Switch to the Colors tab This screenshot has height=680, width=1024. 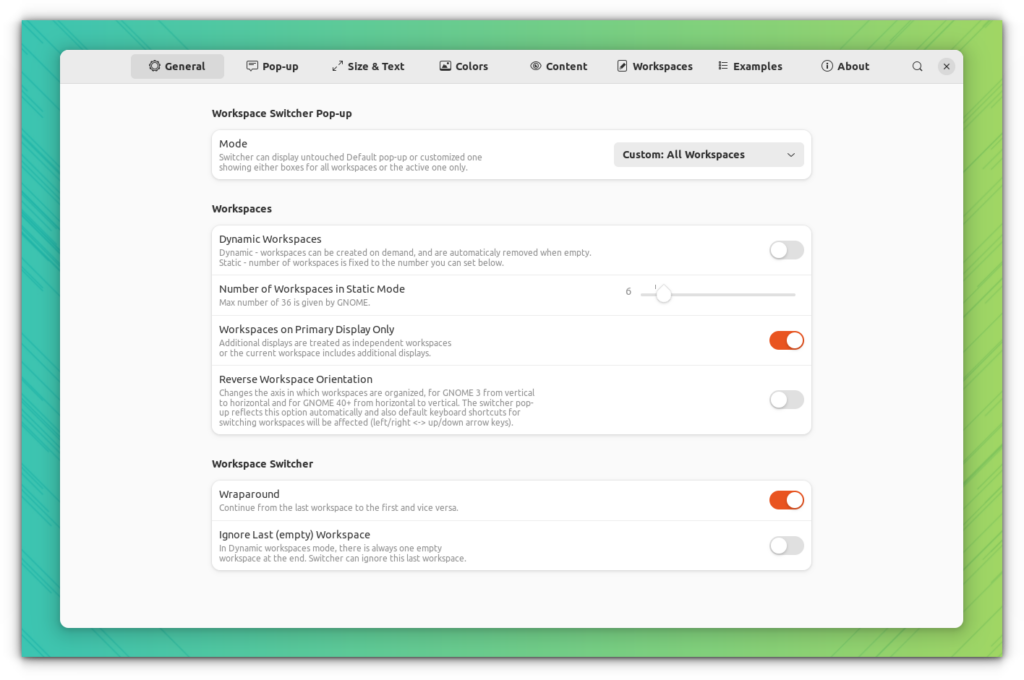click(464, 67)
